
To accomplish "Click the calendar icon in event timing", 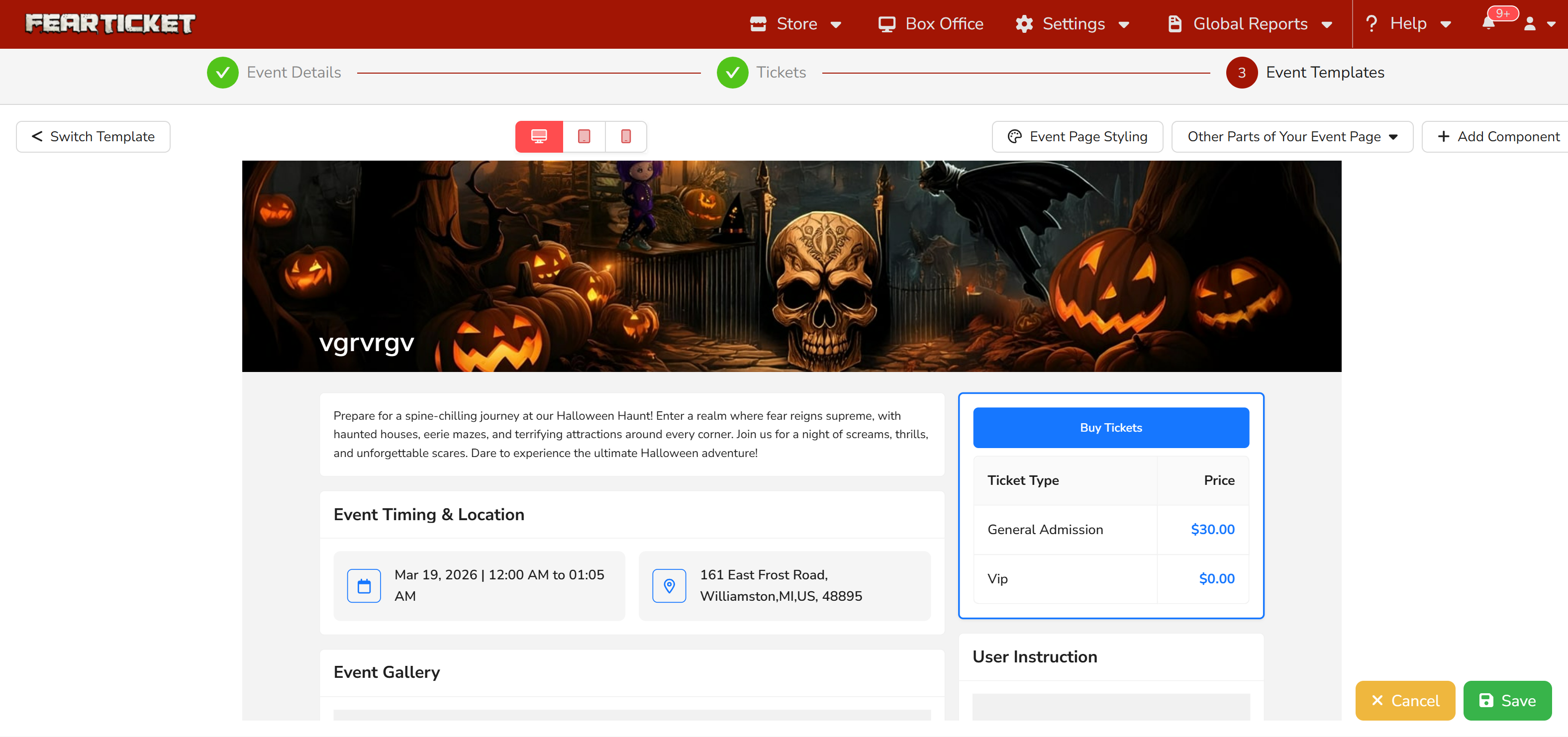I will [x=364, y=585].
